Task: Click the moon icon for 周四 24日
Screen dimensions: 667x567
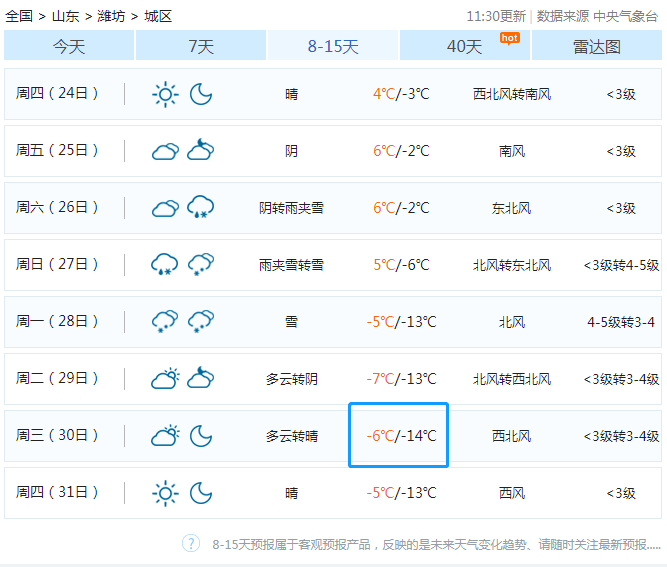Action: [201, 94]
